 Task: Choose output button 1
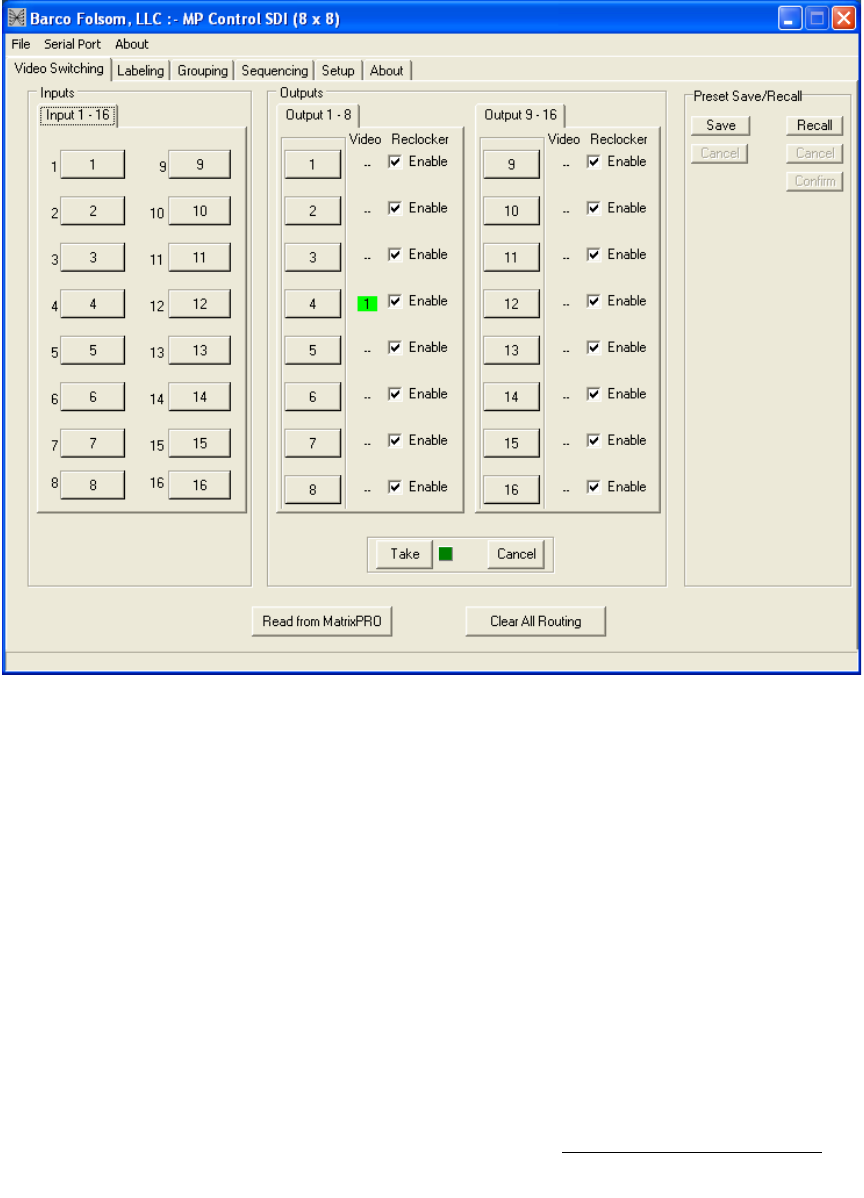click(x=312, y=164)
